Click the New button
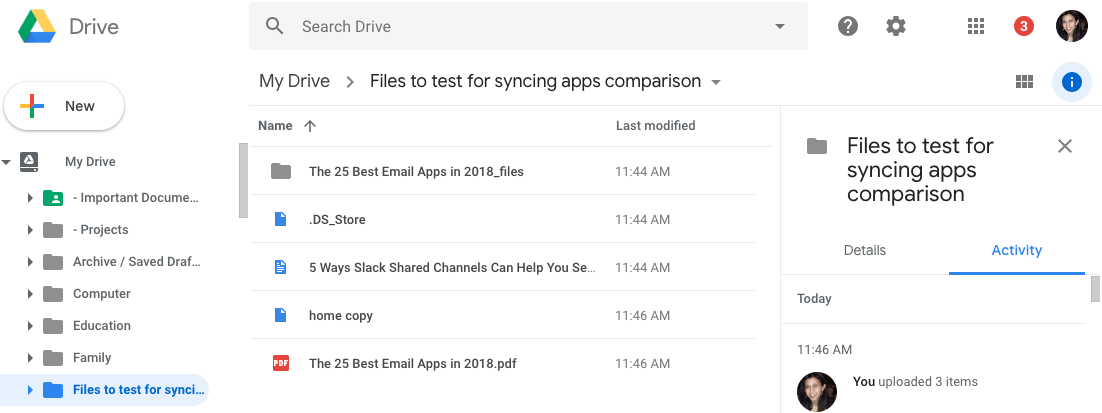This screenshot has height=413, width=1102. point(64,106)
